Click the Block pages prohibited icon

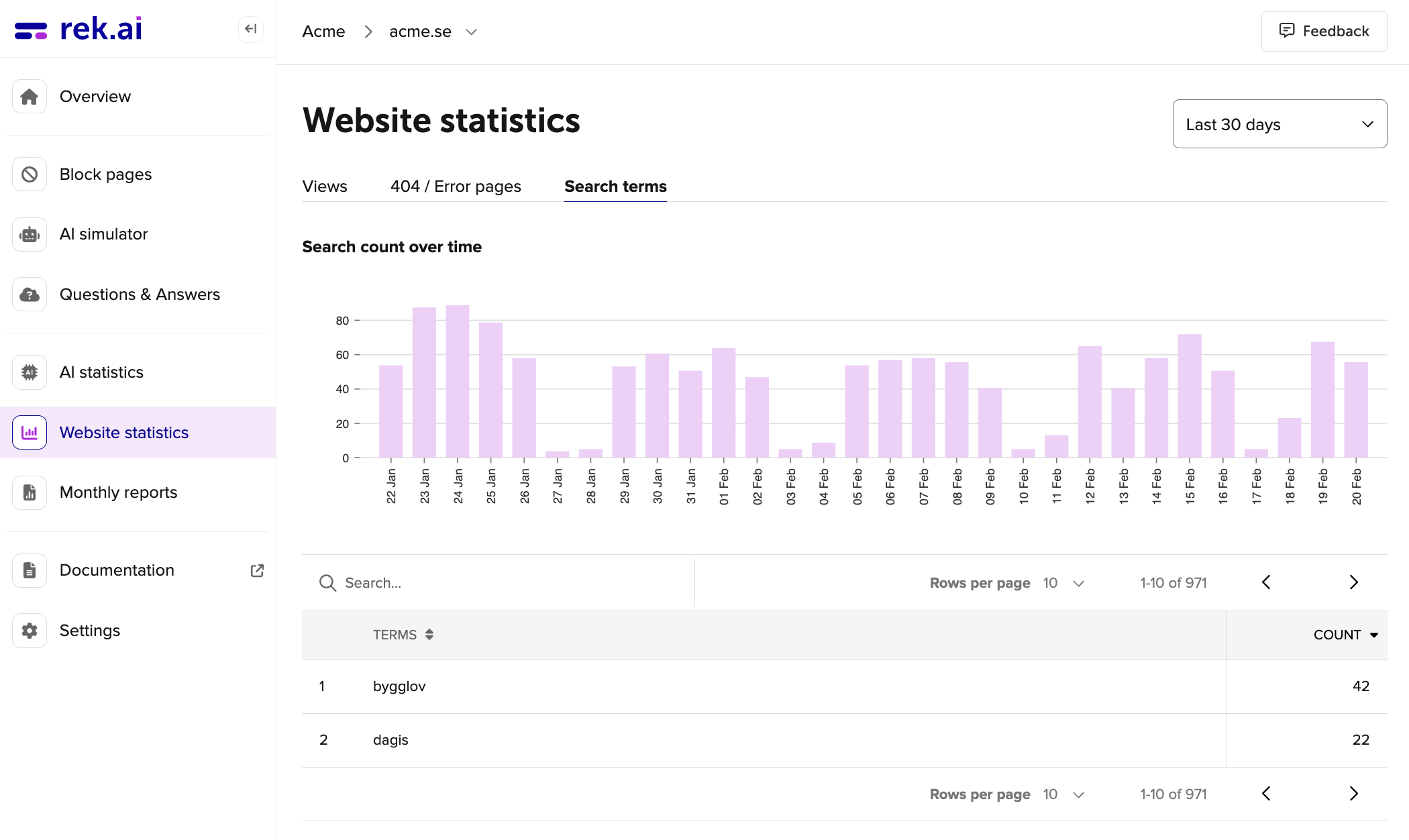tap(30, 174)
